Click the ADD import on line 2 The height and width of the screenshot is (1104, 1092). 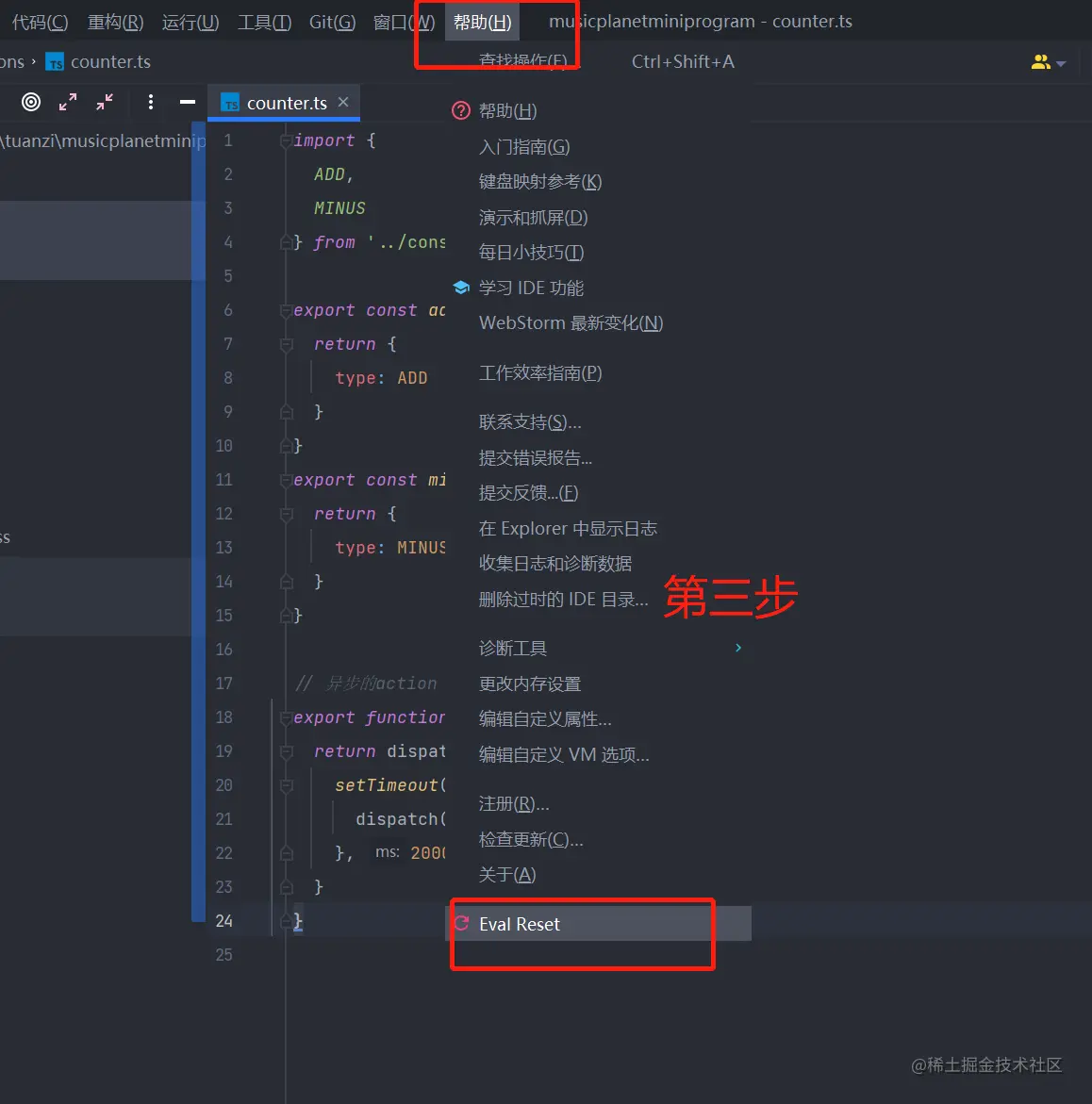tap(329, 174)
